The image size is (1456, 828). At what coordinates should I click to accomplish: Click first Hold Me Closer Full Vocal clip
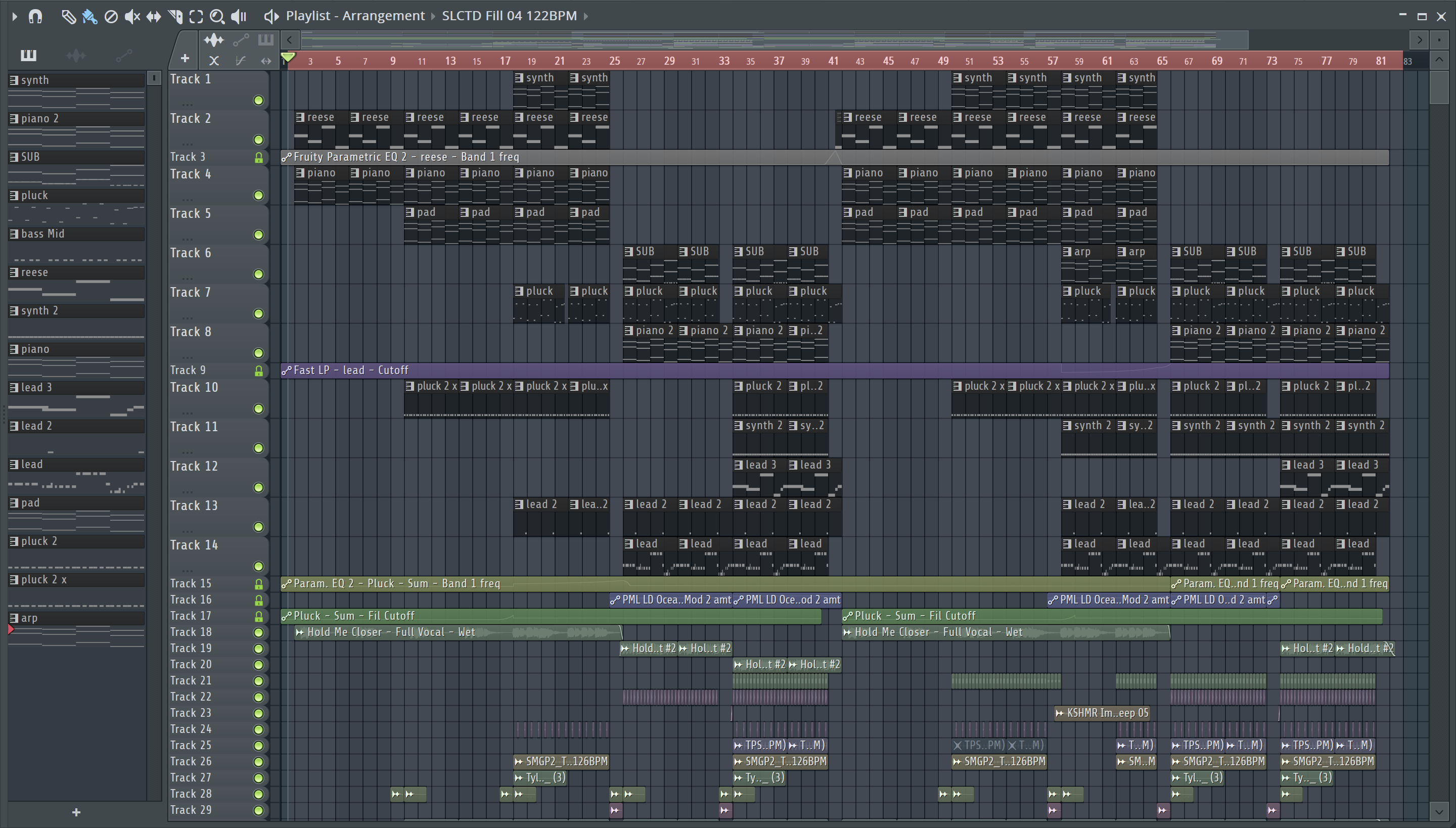[x=459, y=632]
